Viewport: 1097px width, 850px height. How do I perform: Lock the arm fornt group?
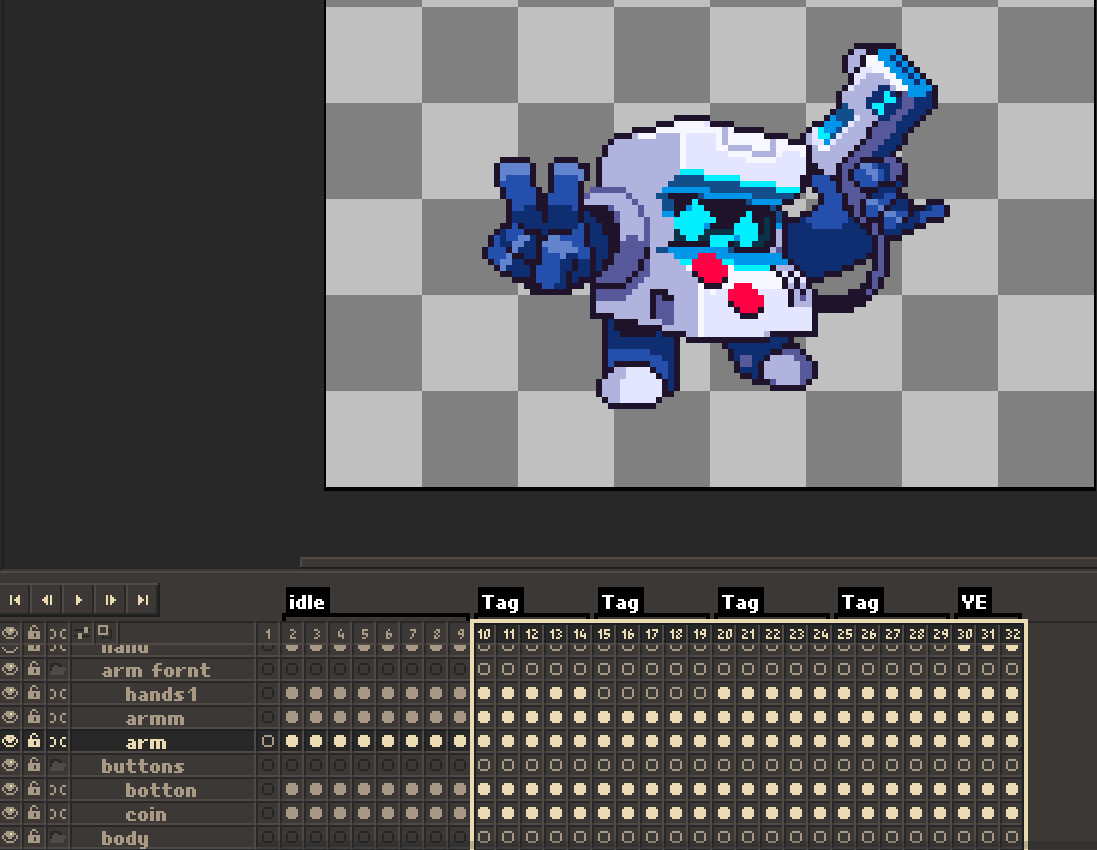click(x=34, y=670)
